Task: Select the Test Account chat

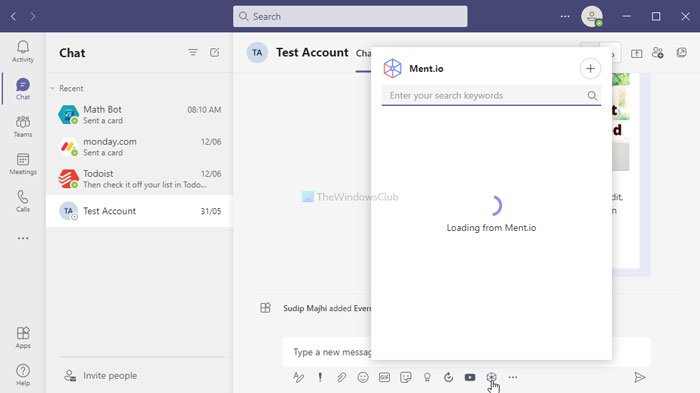Action: click(x=139, y=211)
